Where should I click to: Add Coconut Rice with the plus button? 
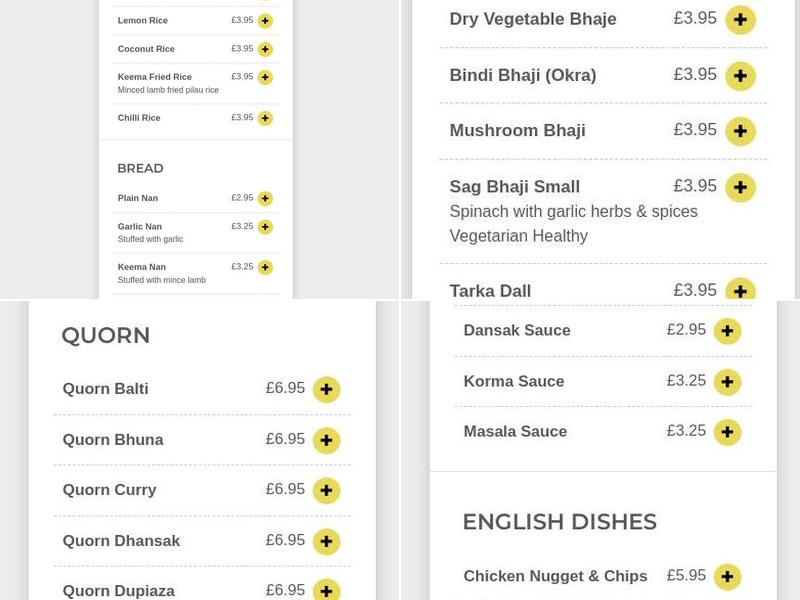(264, 47)
